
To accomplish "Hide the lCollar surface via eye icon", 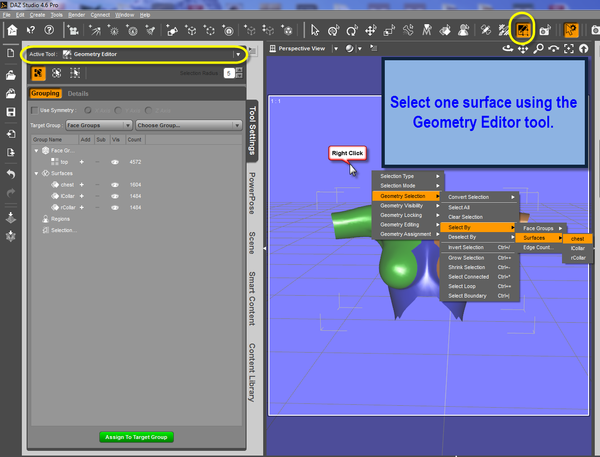I will pyautogui.click(x=114, y=196).
